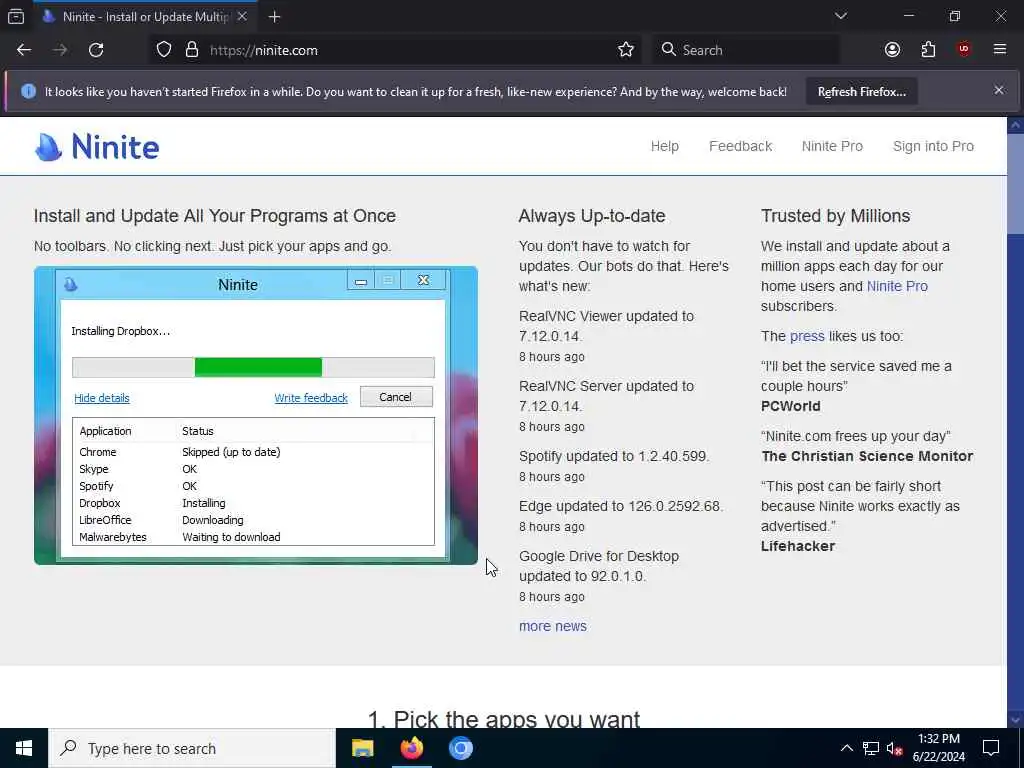Image resolution: width=1024 pixels, height=768 pixels.
Task: Click 'RealVNC Viewer updated to 7.12.0.14.' text
Action: (x=606, y=326)
